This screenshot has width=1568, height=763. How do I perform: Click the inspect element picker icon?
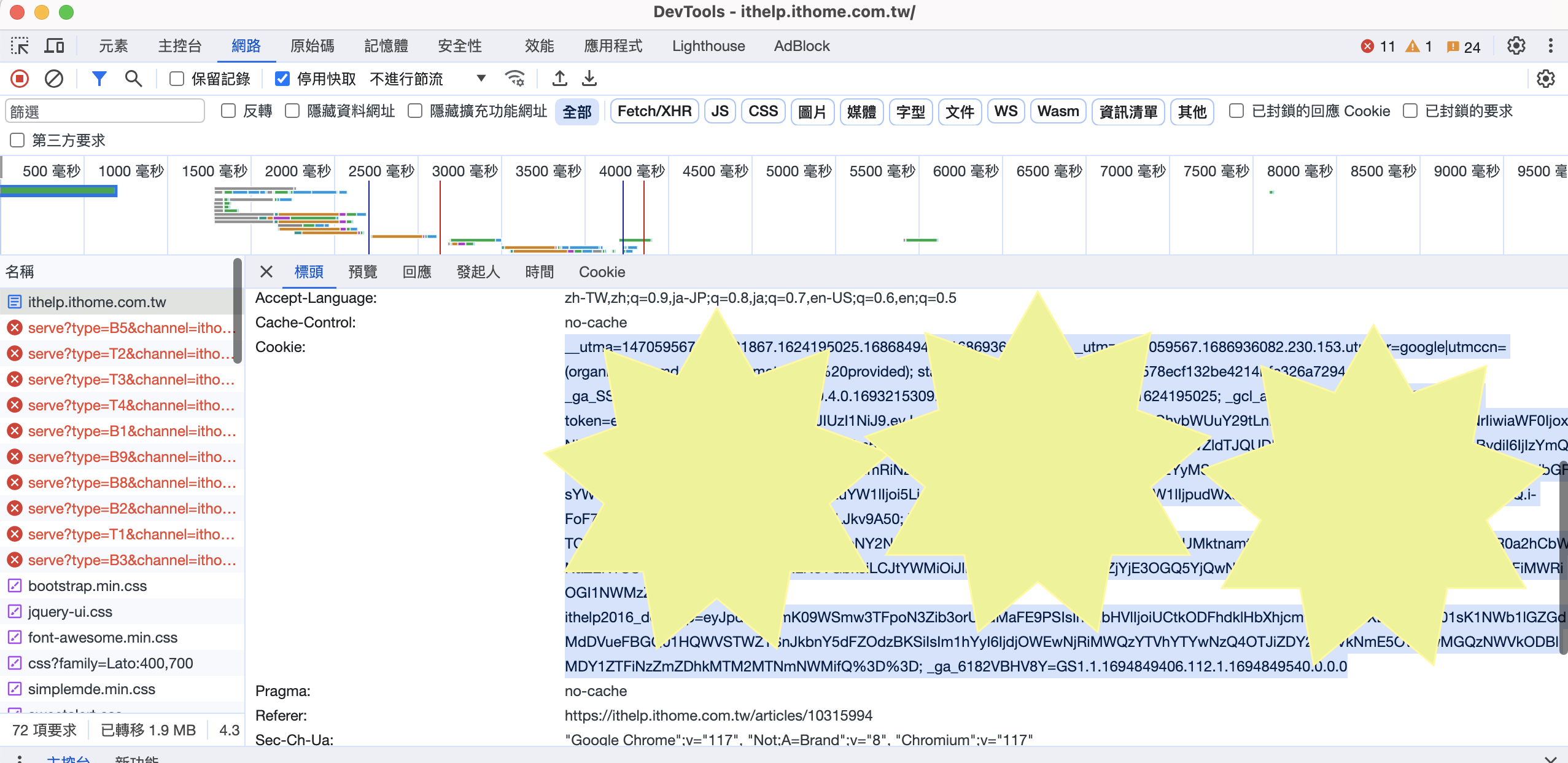tap(20, 46)
